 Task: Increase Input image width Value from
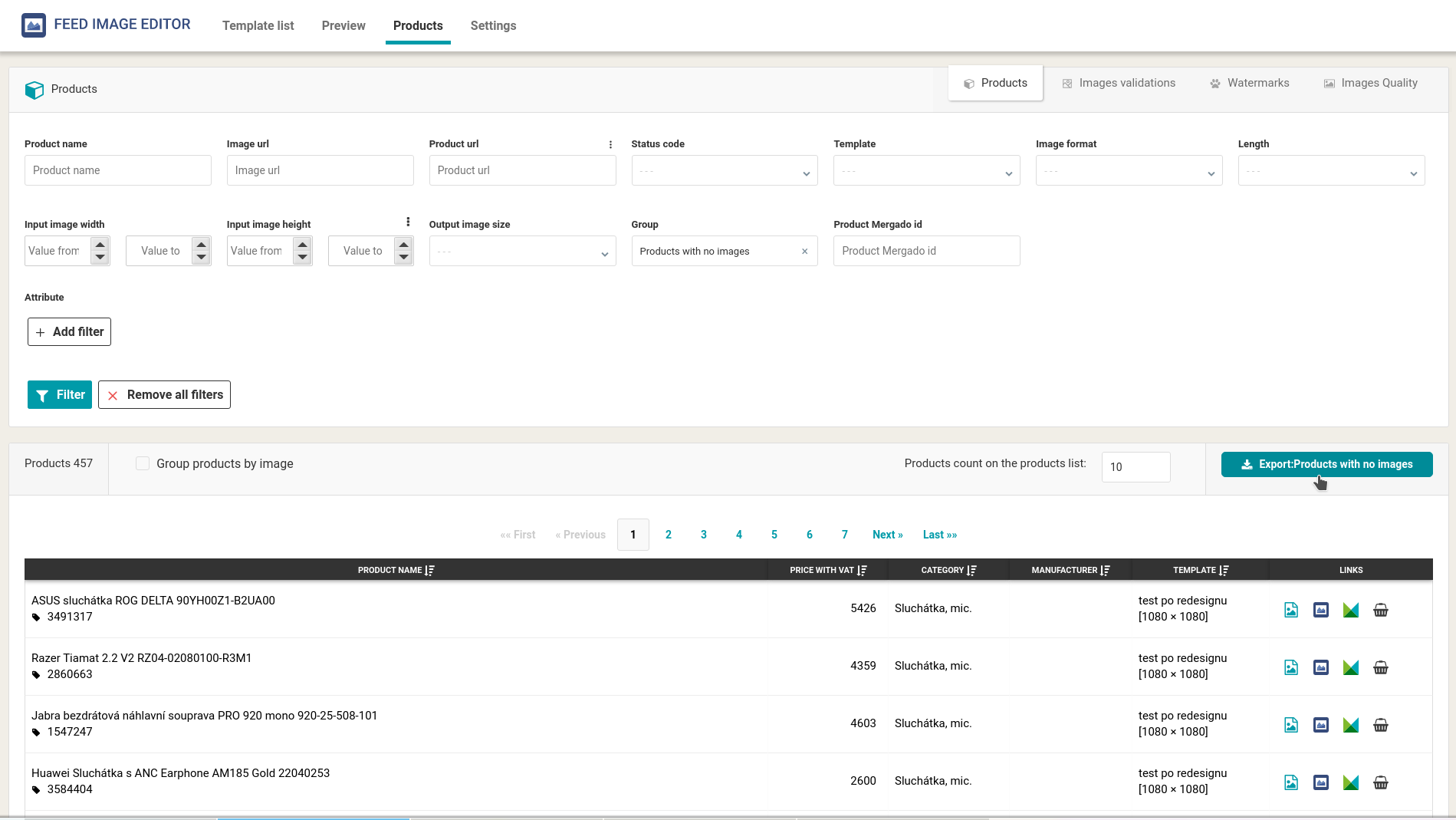click(x=100, y=244)
